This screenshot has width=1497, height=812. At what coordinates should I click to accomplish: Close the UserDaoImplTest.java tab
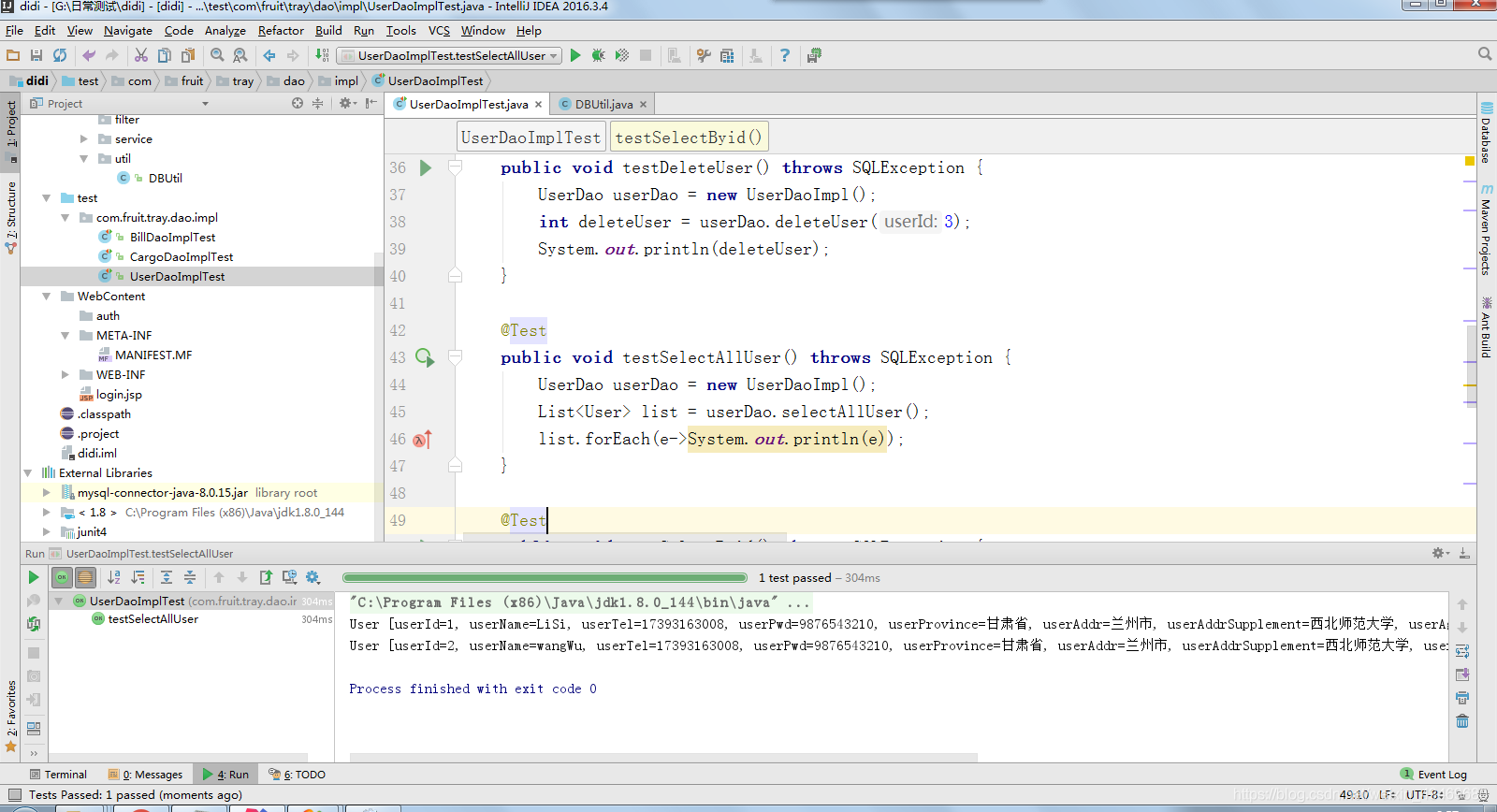538,104
